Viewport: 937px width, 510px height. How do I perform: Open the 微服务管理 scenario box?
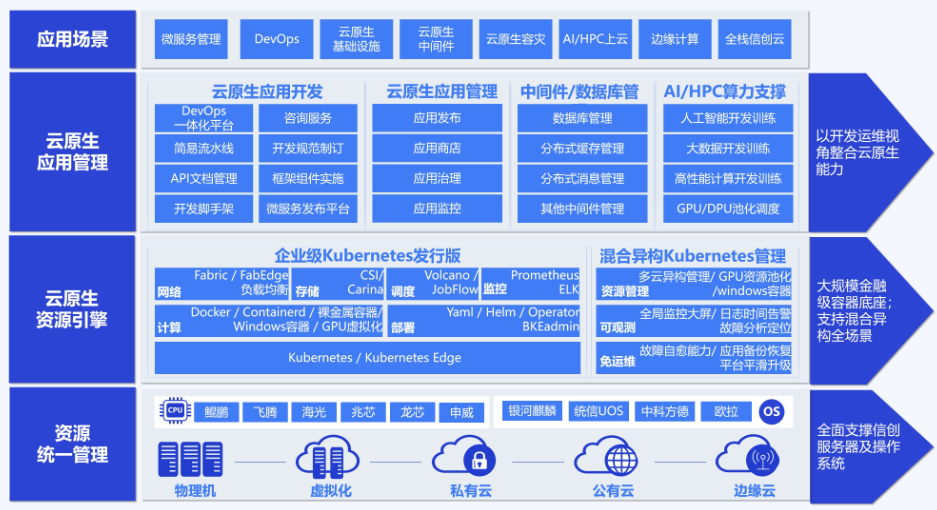click(x=191, y=39)
